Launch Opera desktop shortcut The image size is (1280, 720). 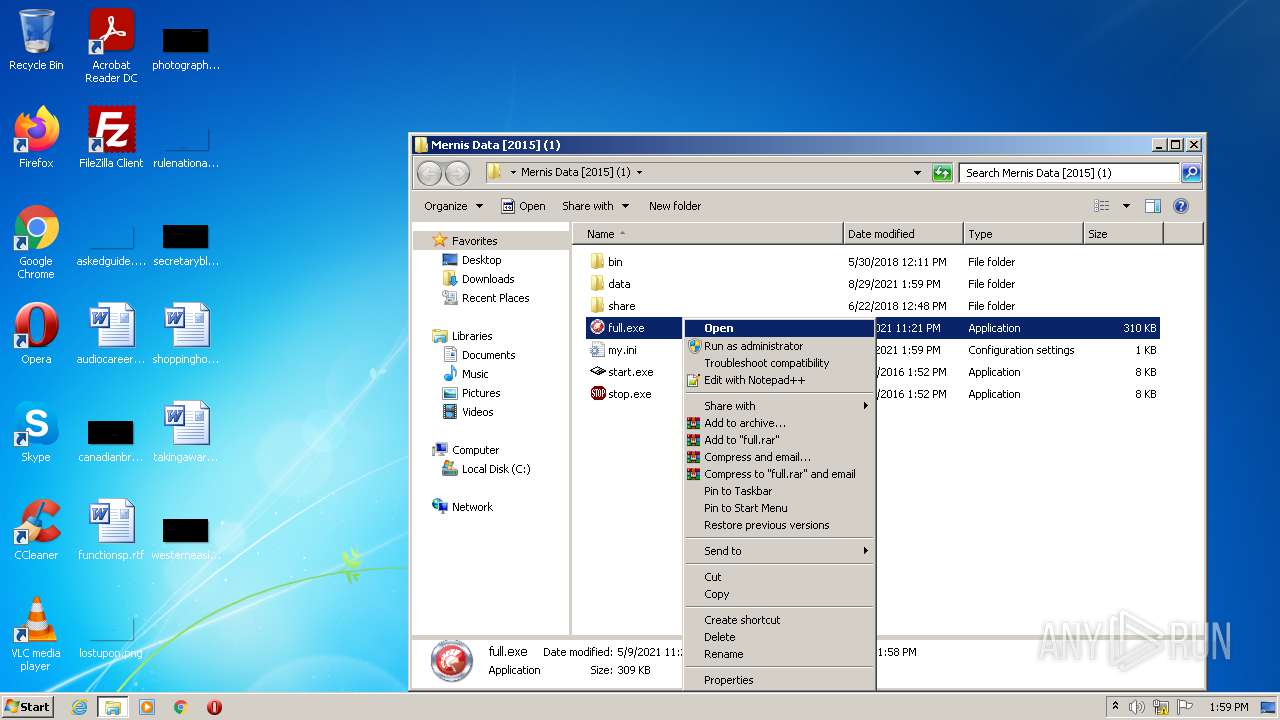tap(36, 334)
